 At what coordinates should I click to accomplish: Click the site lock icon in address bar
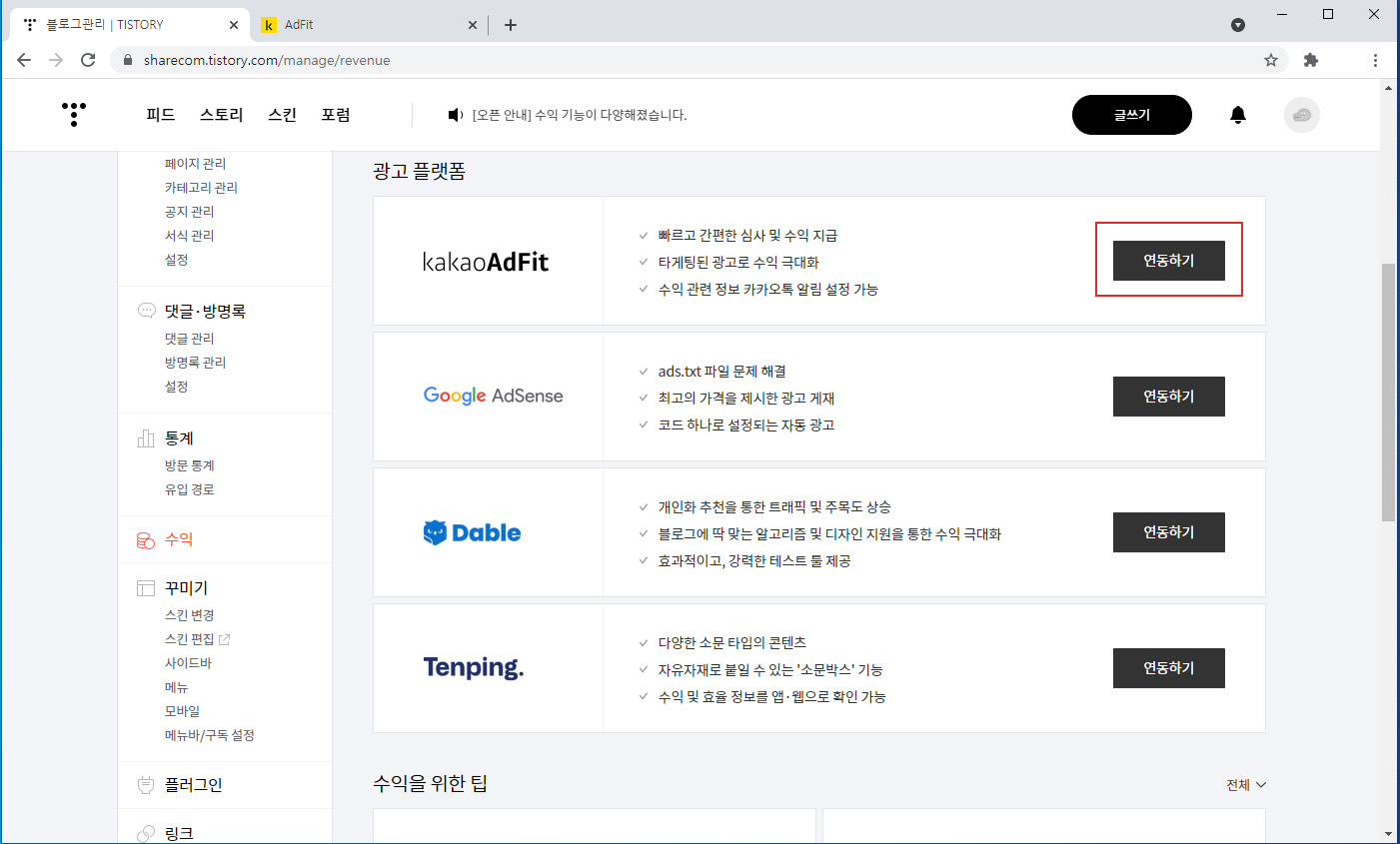click(x=127, y=60)
